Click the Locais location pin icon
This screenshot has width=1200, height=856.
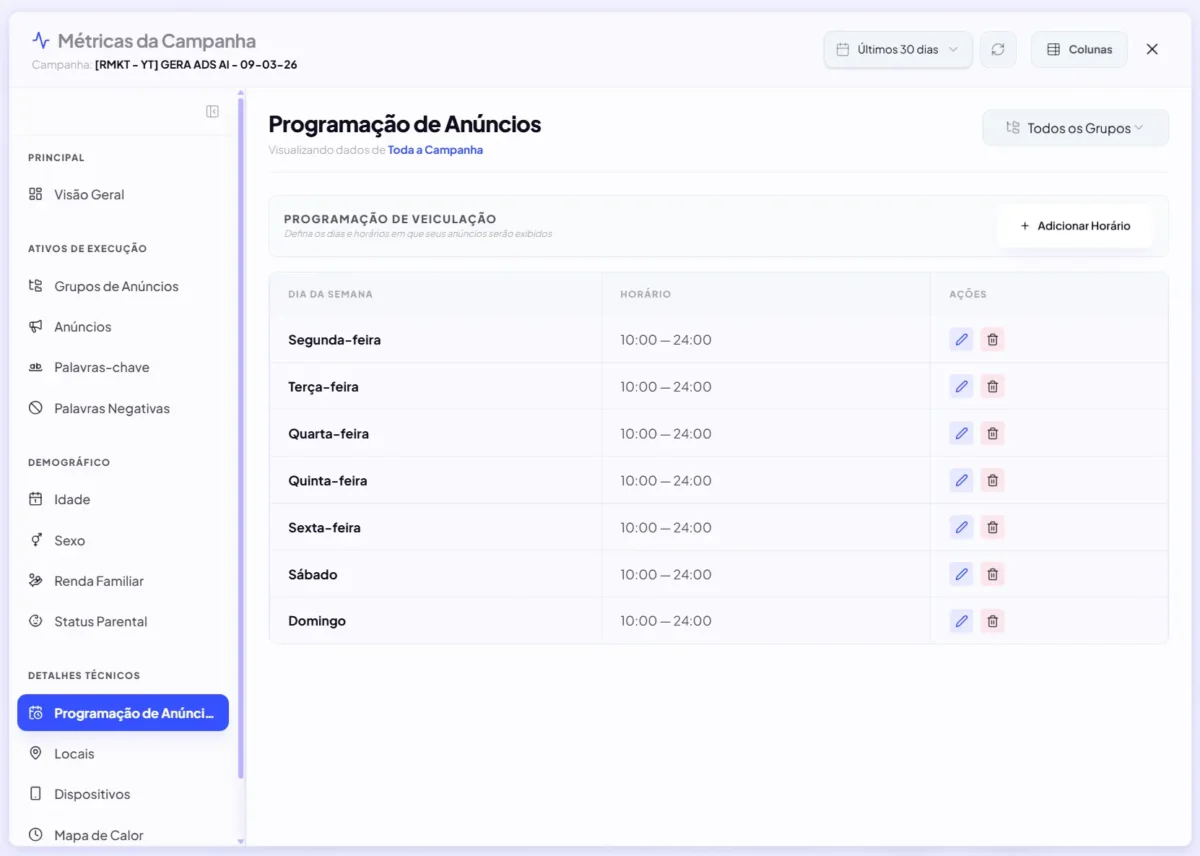click(x=37, y=753)
